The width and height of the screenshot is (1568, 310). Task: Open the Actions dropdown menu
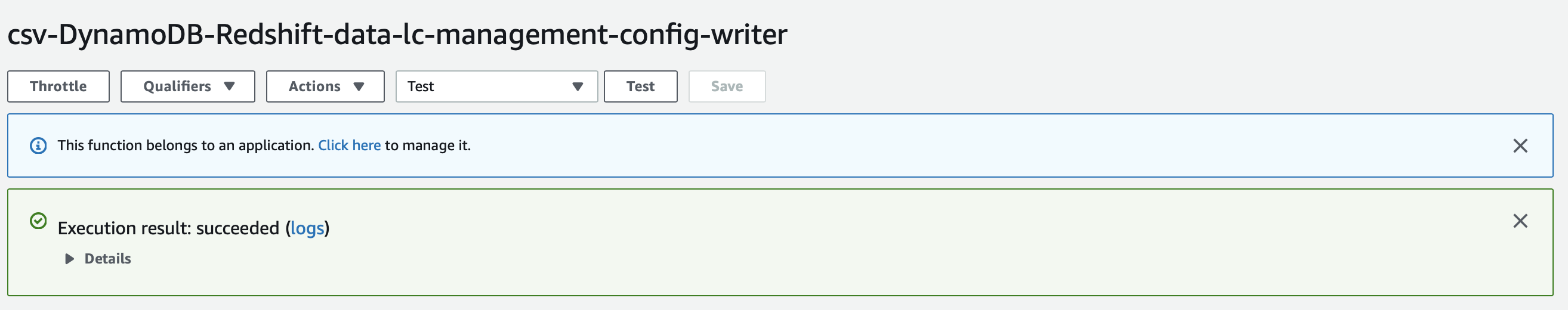click(325, 86)
